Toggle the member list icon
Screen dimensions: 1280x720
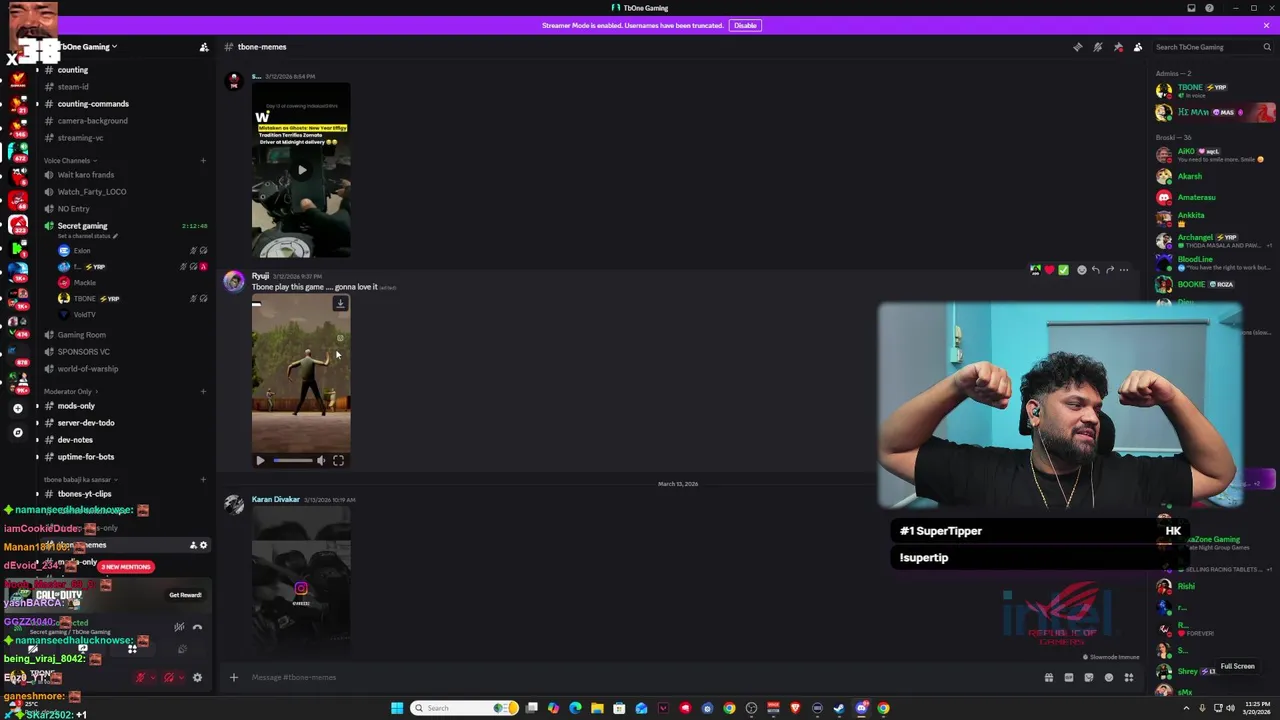(1138, 47)
